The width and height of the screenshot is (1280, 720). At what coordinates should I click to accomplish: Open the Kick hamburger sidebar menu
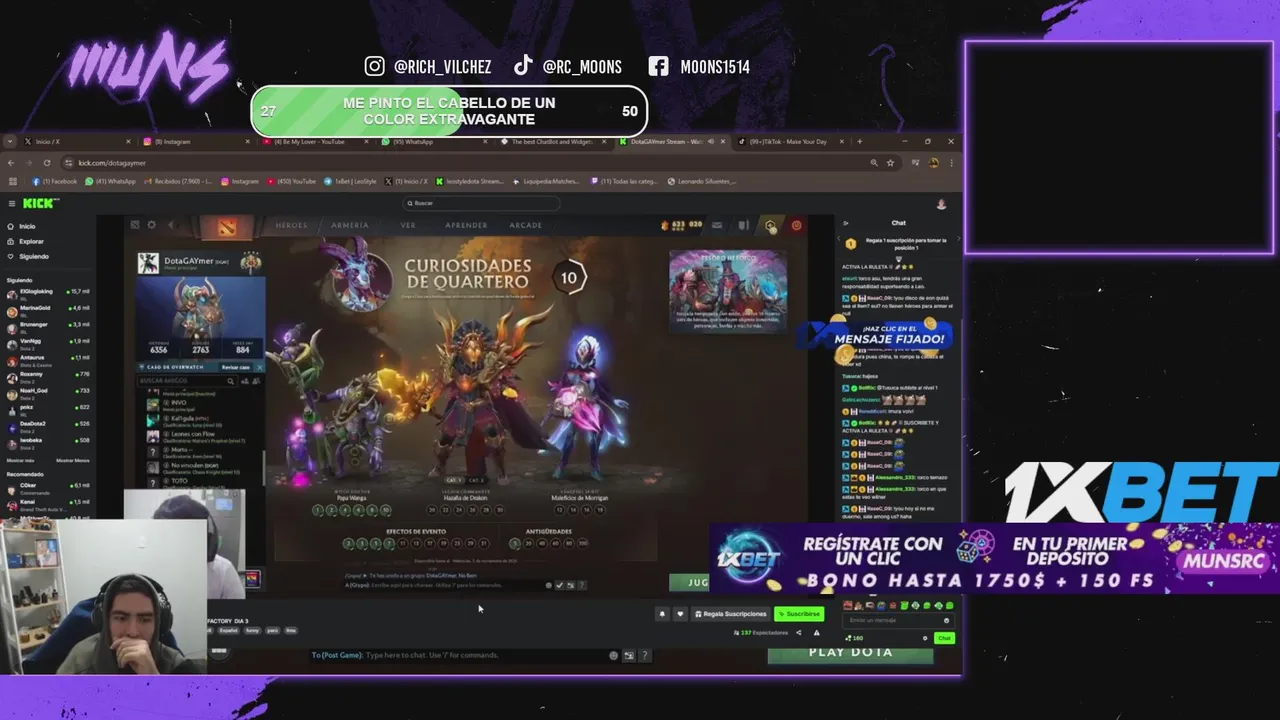click(11, 203)
